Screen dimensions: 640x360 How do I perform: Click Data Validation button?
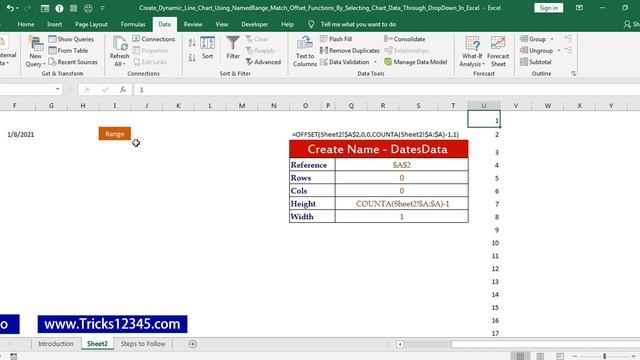pos(345,62)
